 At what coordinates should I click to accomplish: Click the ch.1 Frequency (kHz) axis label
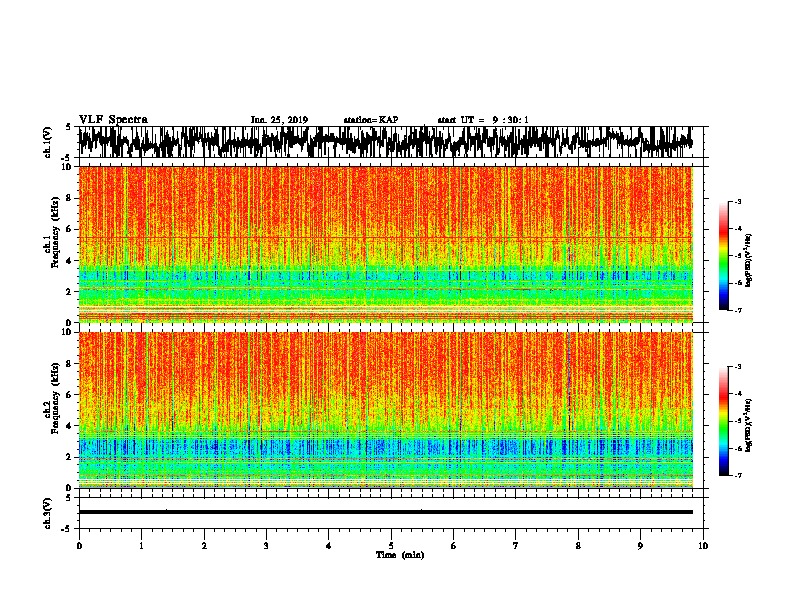pos(54,232)
